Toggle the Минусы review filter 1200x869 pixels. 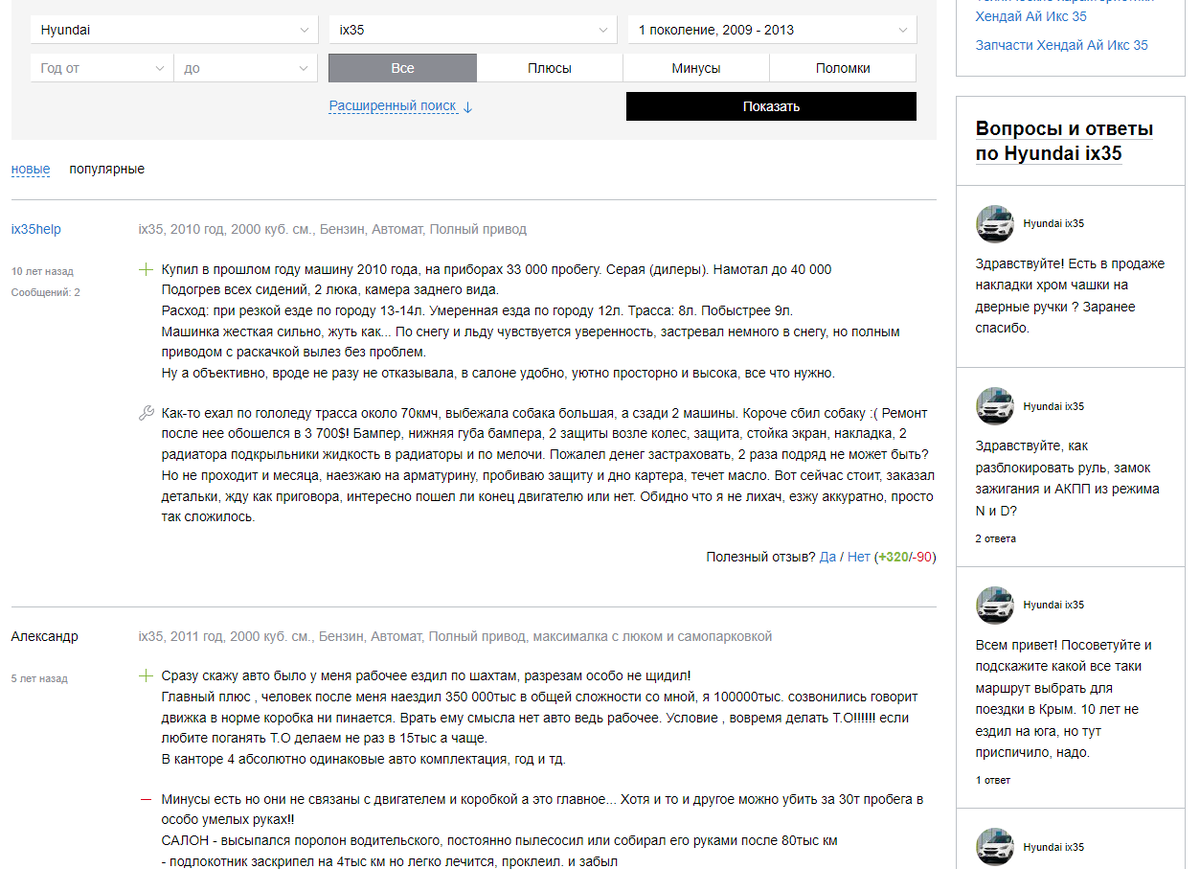pyautogui.click(x=695, y=67)
